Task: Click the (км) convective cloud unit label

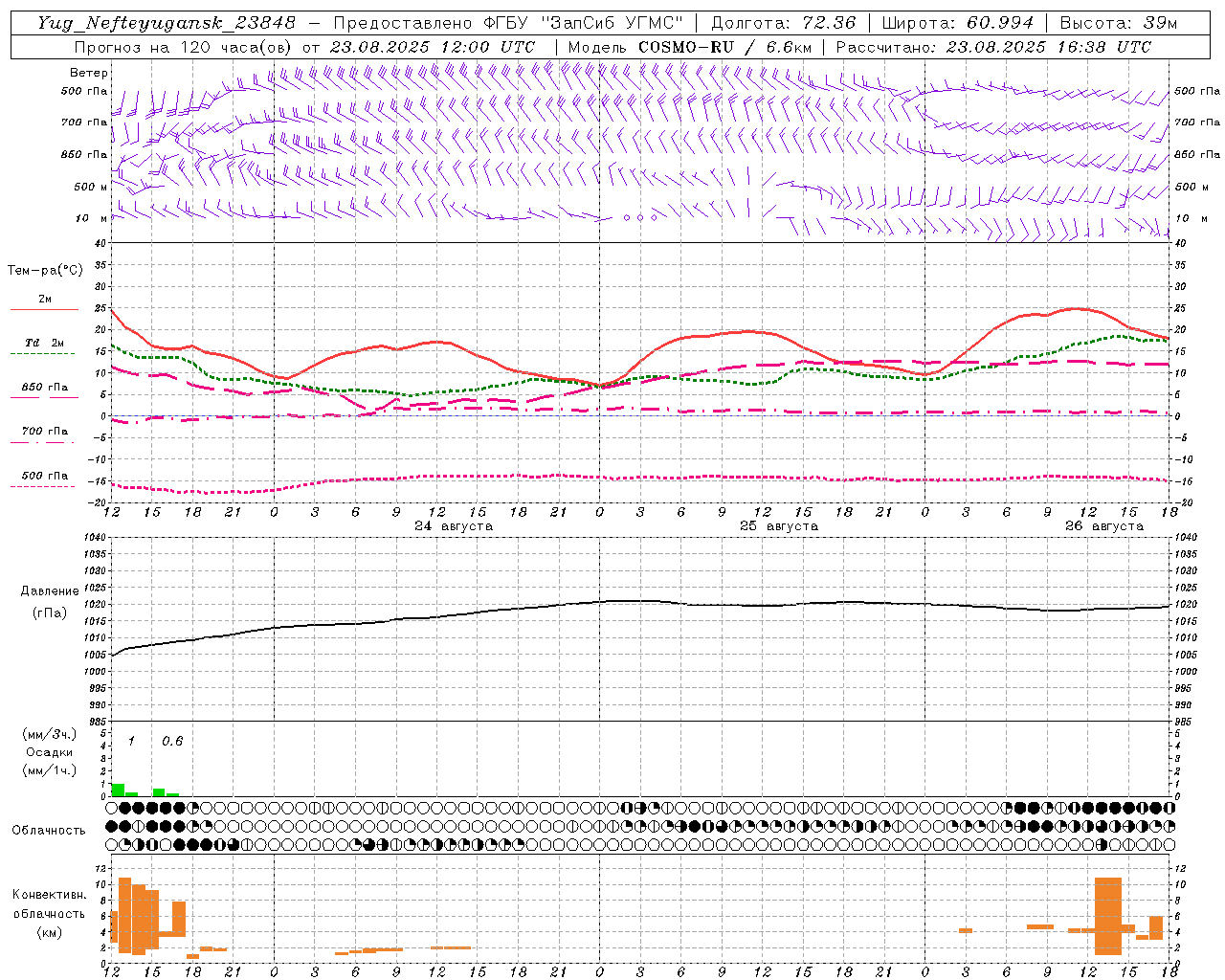Action: pyautogui.click(x=49, y=932)
